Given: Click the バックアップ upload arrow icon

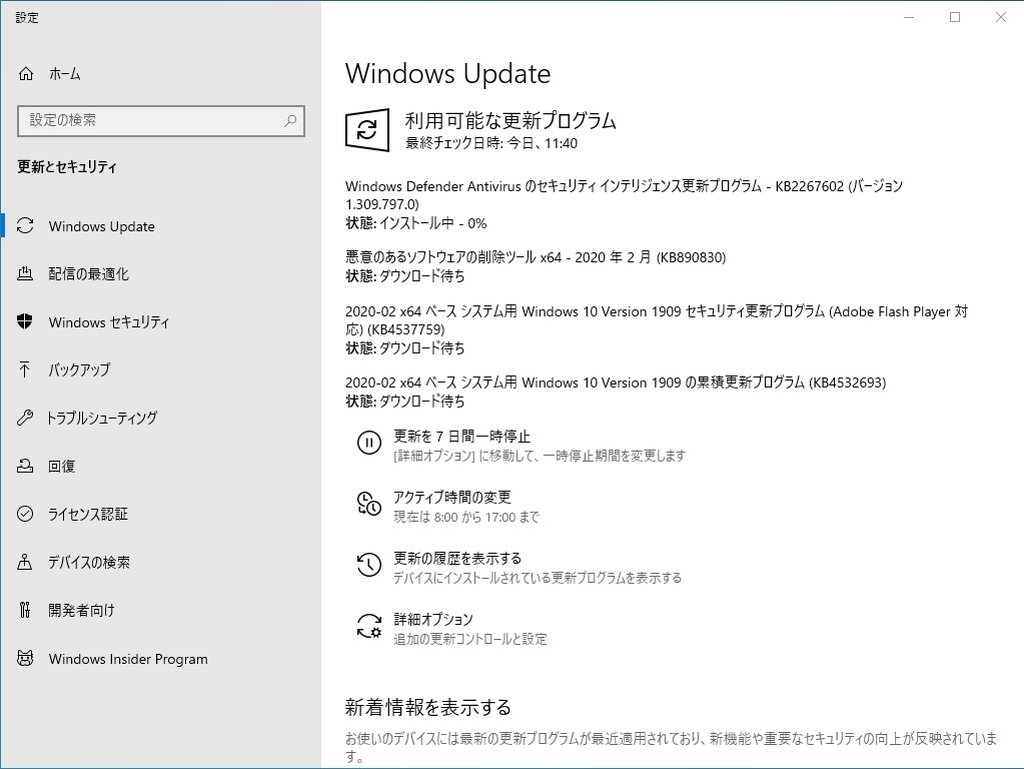Looking at the screenshot, I should (25, 369).
